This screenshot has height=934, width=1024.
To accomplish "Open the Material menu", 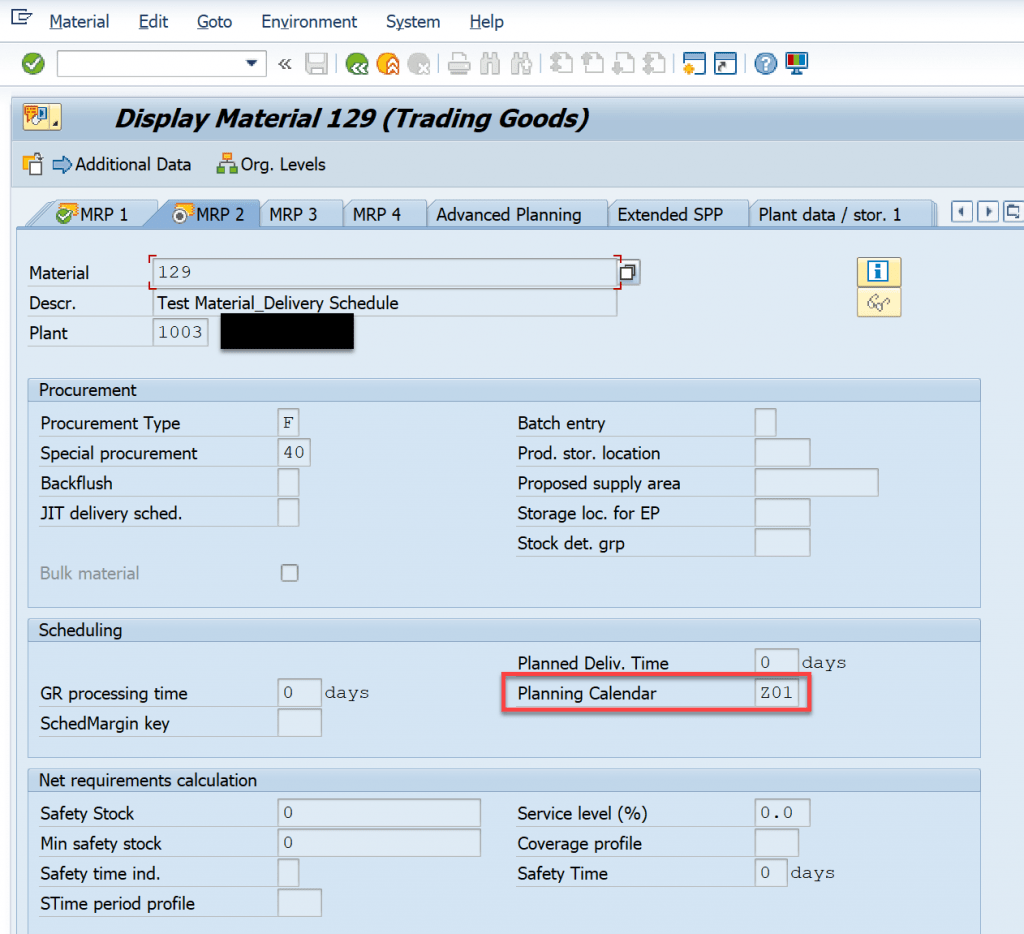I will coord(79,22).
